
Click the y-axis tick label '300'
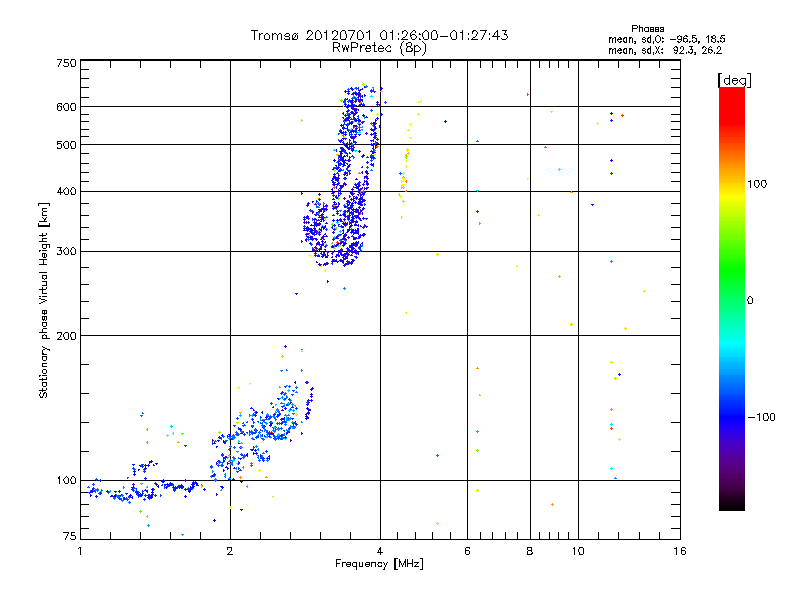66,252
